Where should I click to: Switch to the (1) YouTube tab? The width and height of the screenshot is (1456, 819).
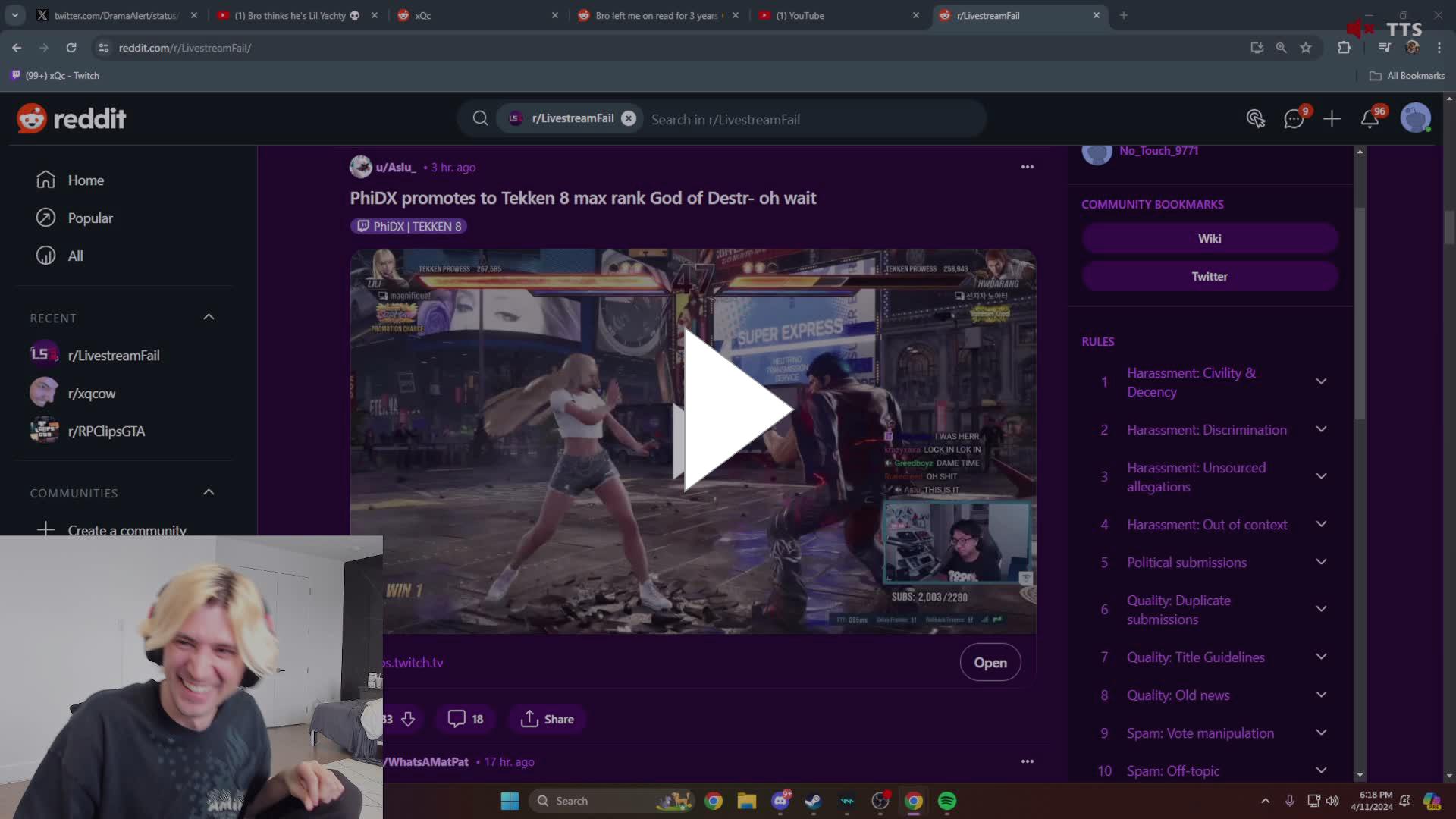click(x=837, y=15)
